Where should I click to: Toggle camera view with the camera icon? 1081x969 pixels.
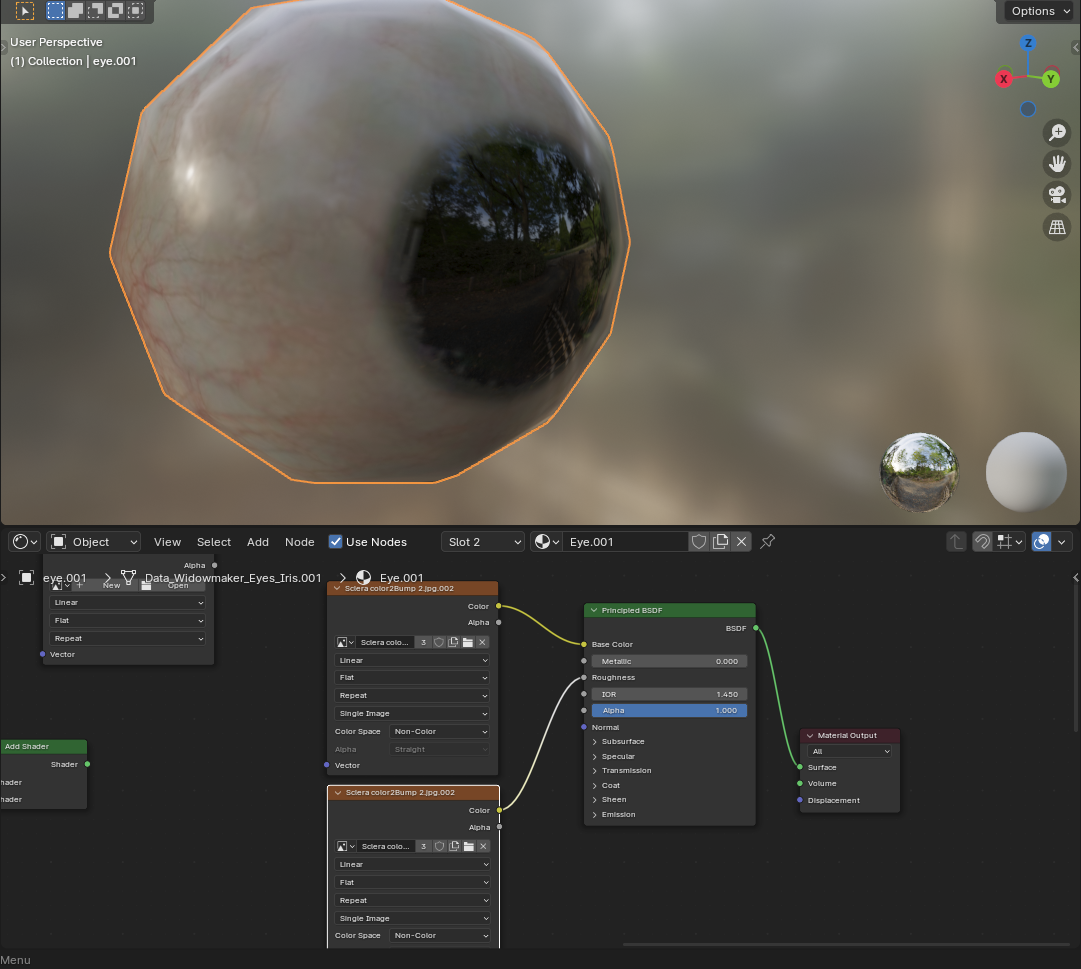1057,195
